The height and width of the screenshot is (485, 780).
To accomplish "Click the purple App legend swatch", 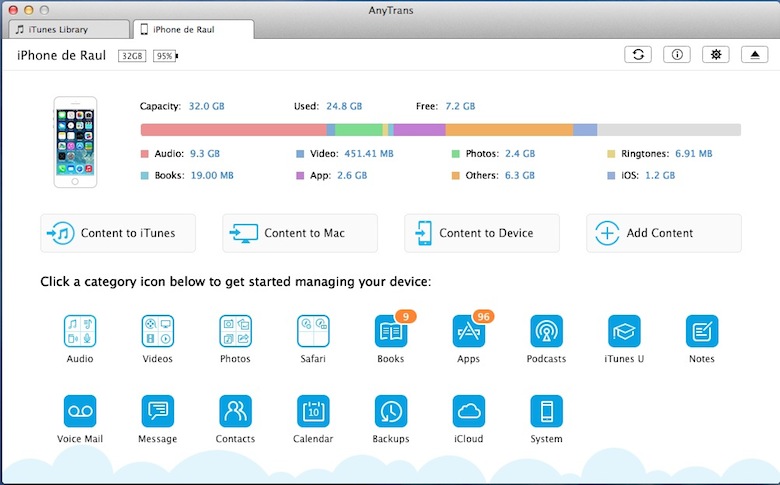I will 300,176.
